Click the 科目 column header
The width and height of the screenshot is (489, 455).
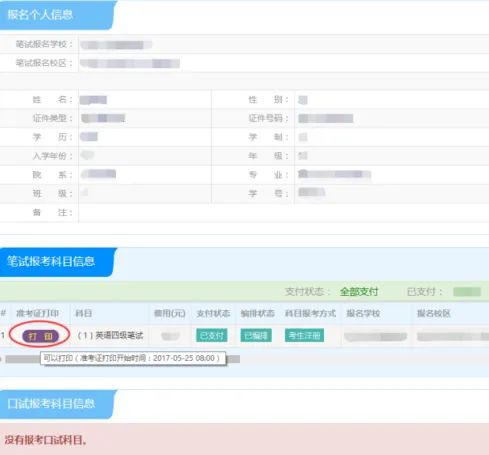[x=84, y=313]
